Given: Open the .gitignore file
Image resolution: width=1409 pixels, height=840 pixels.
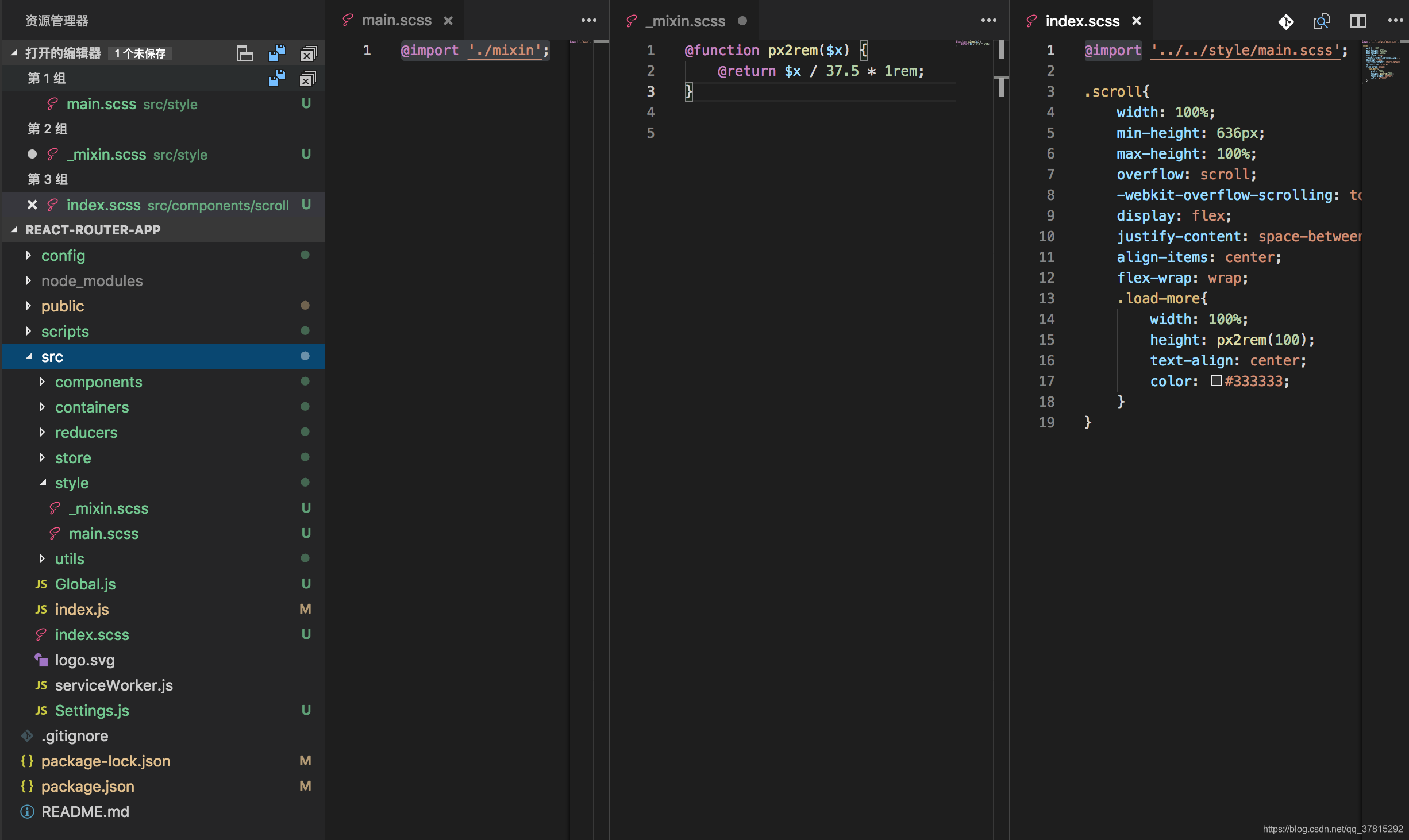Looking at the screenshot, I should pos(163,735).
